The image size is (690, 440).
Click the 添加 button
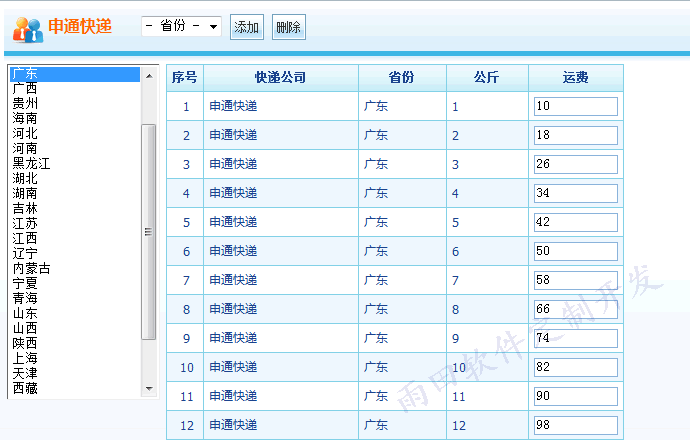(x=247, y=27)
